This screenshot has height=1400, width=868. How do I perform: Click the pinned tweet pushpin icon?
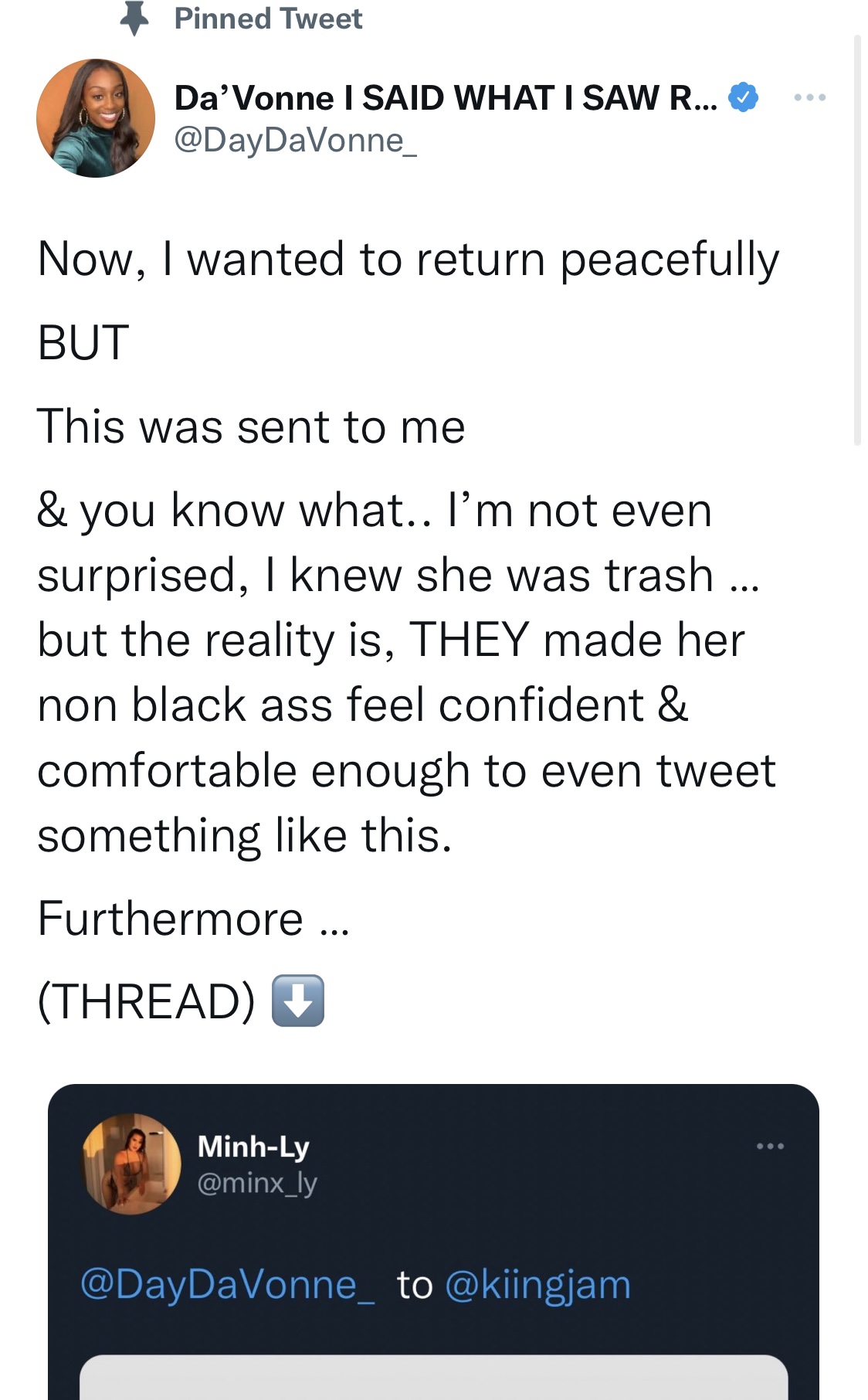[x=134, y=19]
